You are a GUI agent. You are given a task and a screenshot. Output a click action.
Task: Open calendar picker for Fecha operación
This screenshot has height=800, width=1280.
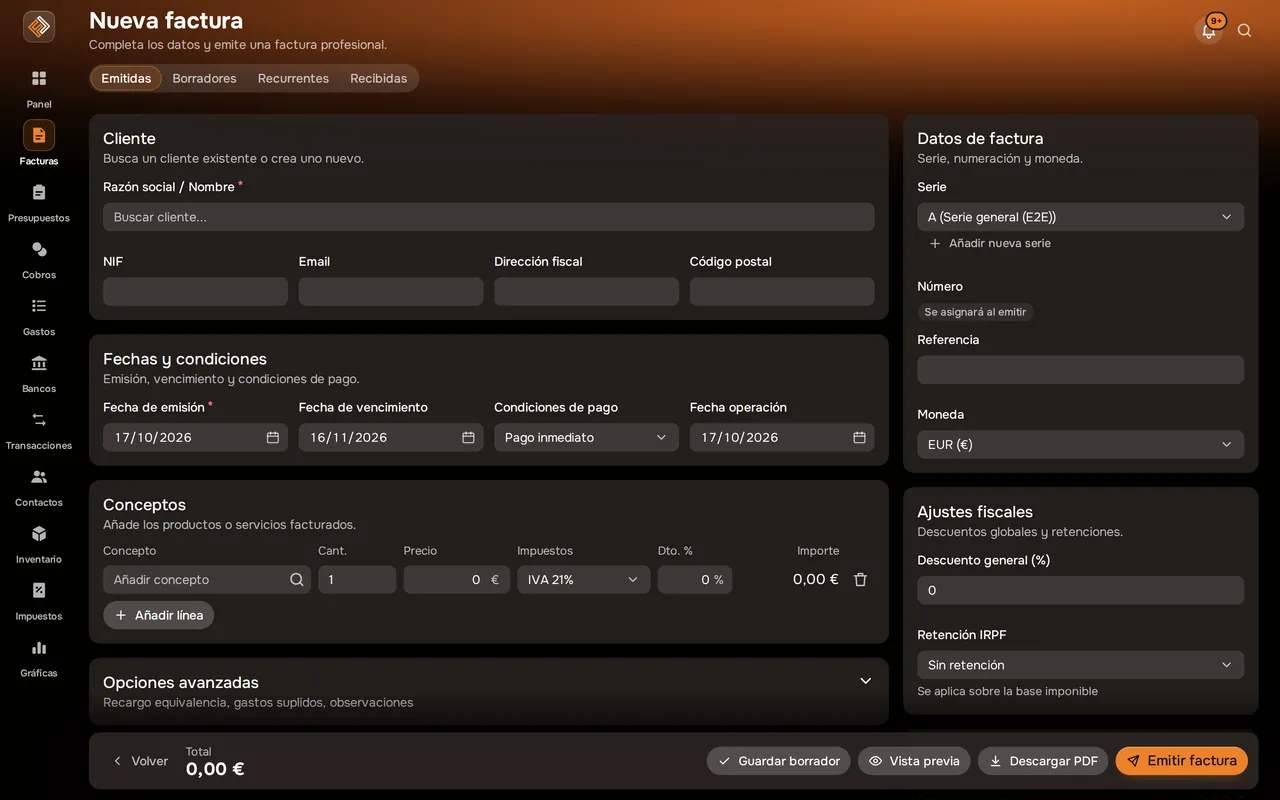point(859,438)
